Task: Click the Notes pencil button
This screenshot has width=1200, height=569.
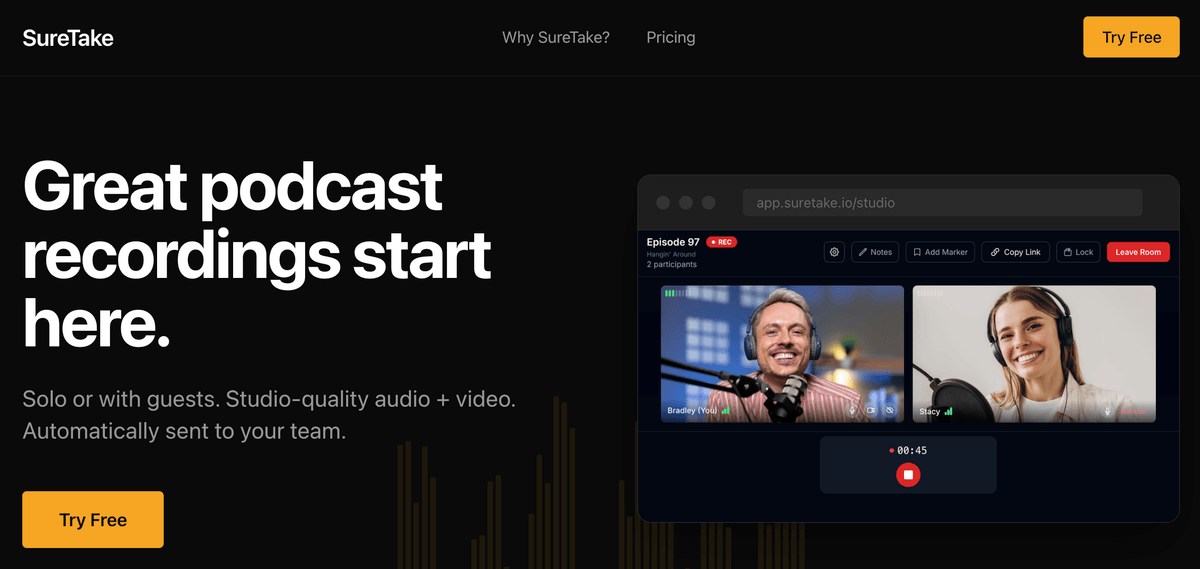Action: [x=875, y=252]
